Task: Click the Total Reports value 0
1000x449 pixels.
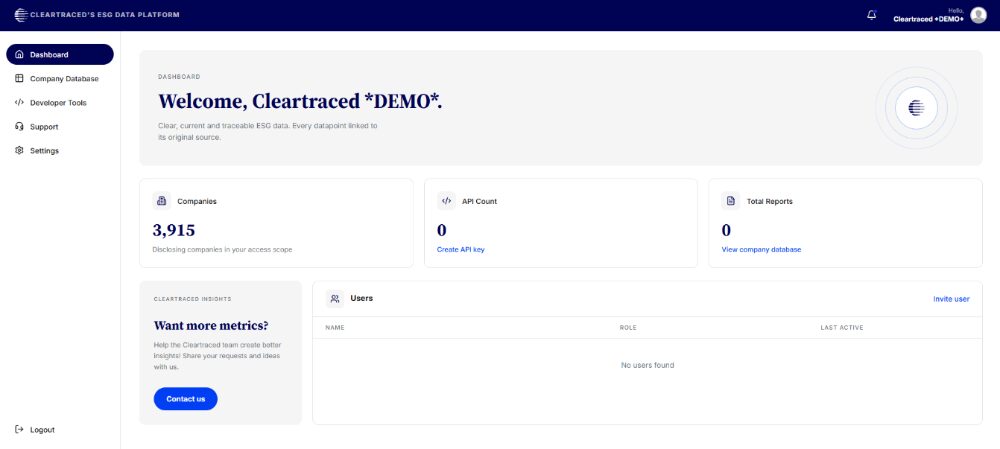Action: pos(726,230)
